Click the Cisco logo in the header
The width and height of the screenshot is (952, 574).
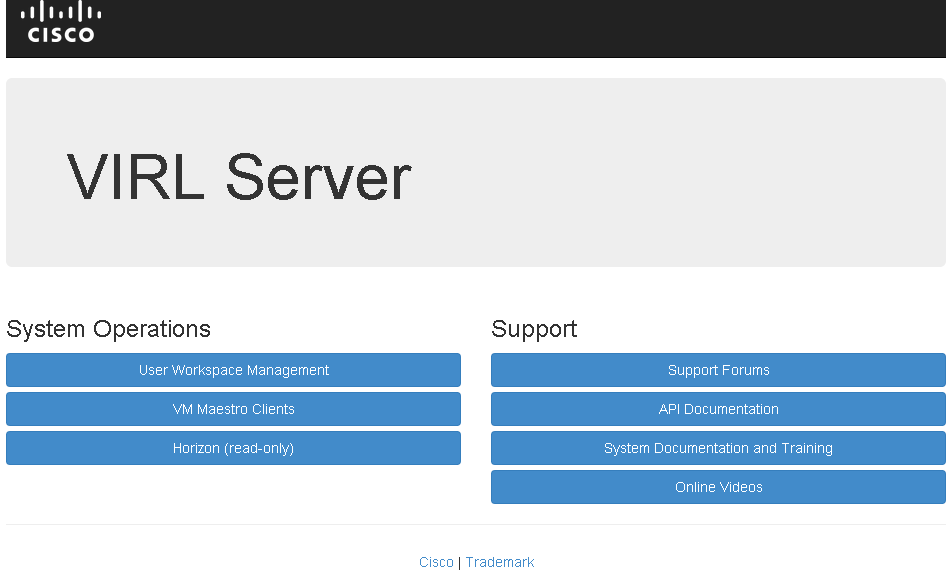point(61,22)
